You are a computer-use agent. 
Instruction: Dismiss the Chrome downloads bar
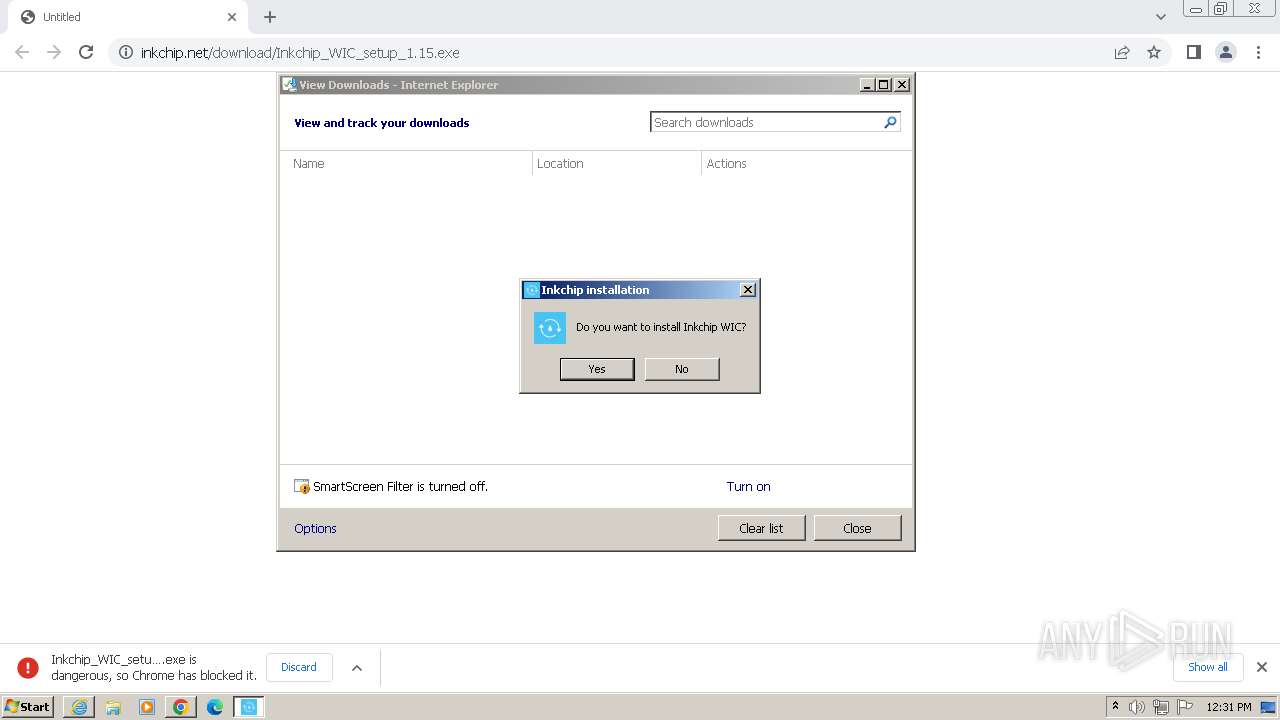pos(1262,667)
